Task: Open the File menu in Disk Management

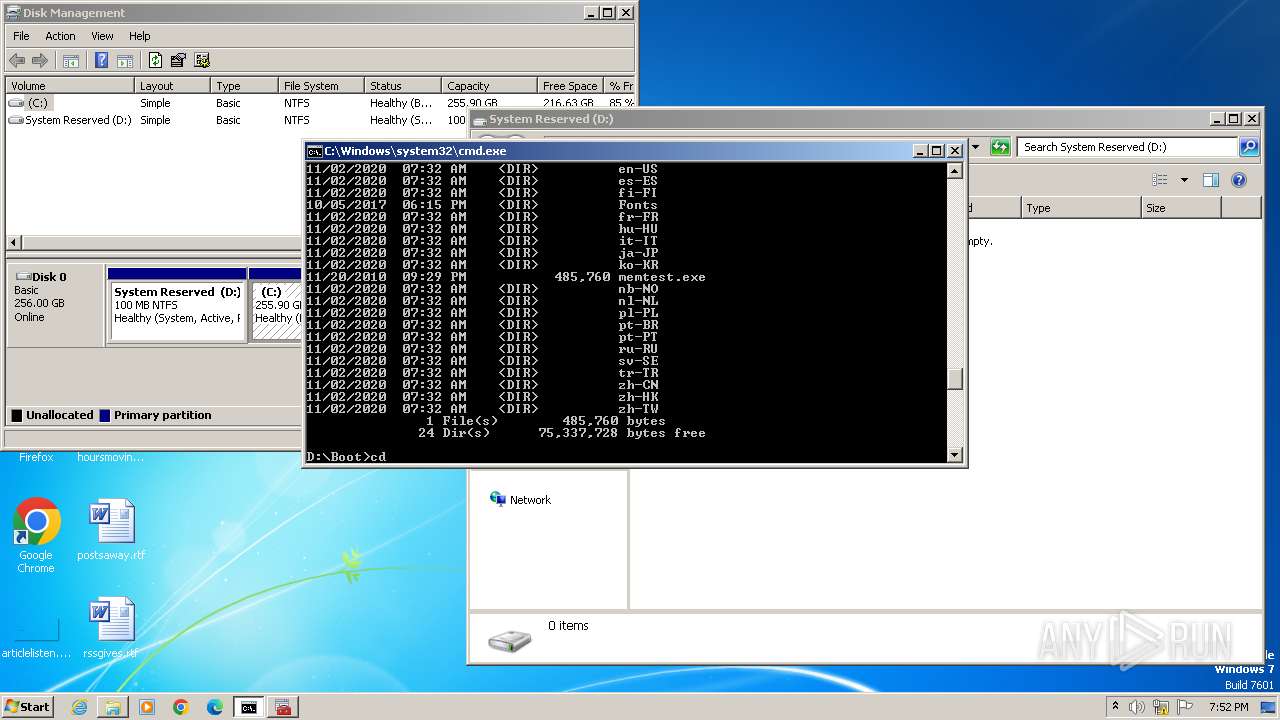Action: click(21, 36)
